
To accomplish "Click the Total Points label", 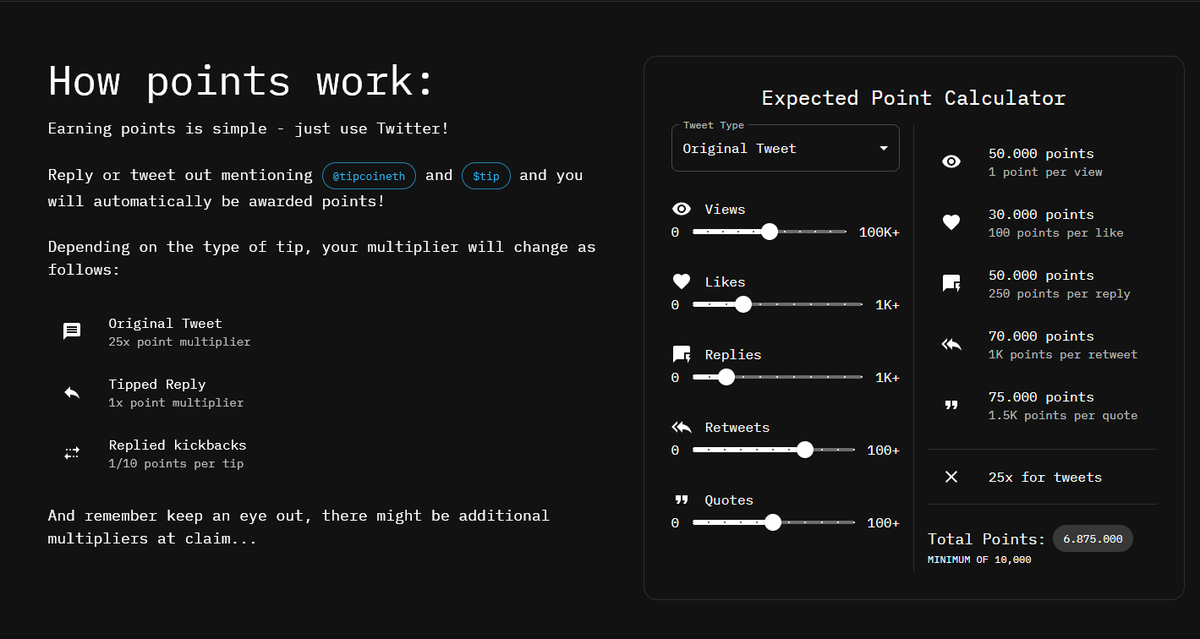I will 987,539.
